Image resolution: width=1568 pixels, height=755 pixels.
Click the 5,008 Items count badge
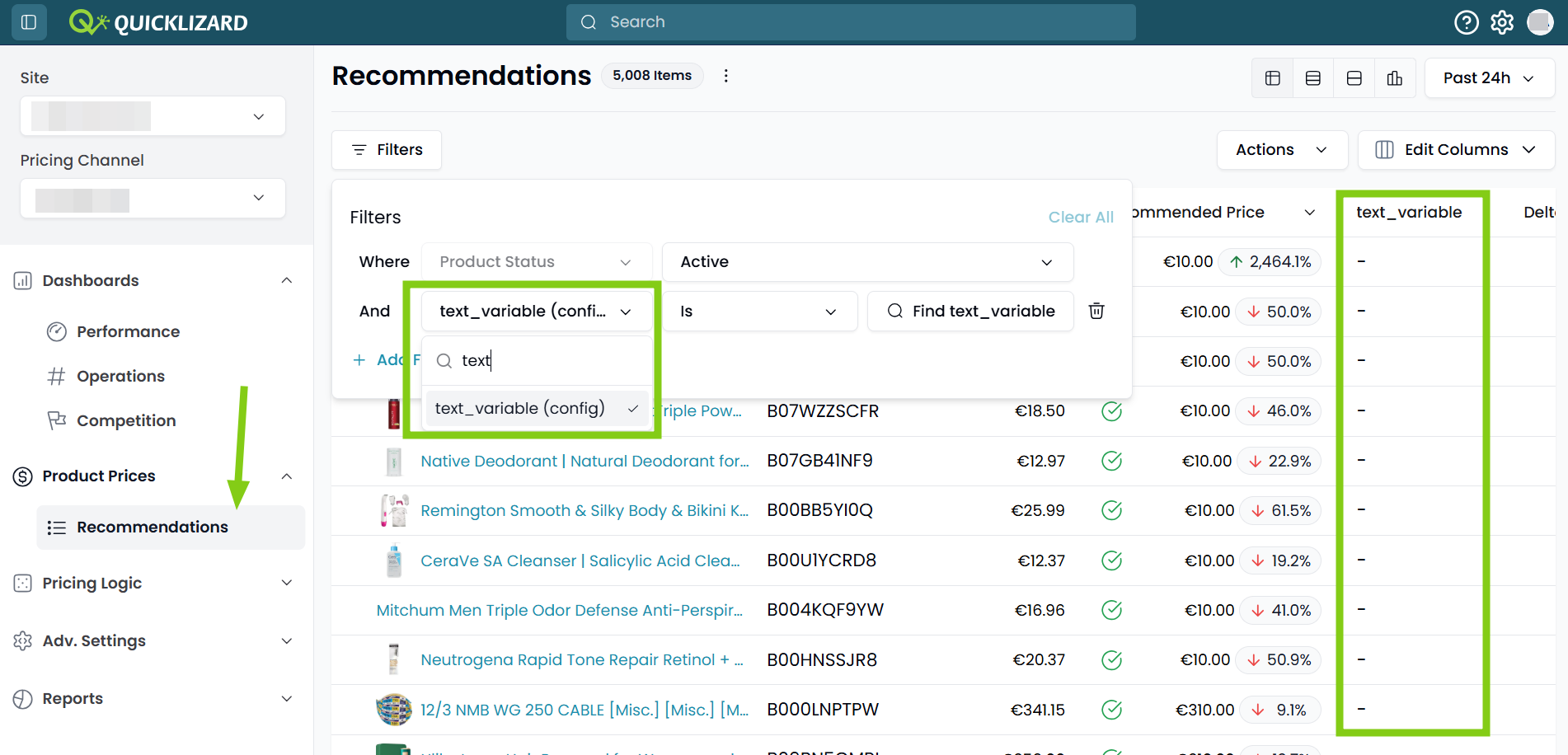(x=652, y=76)
